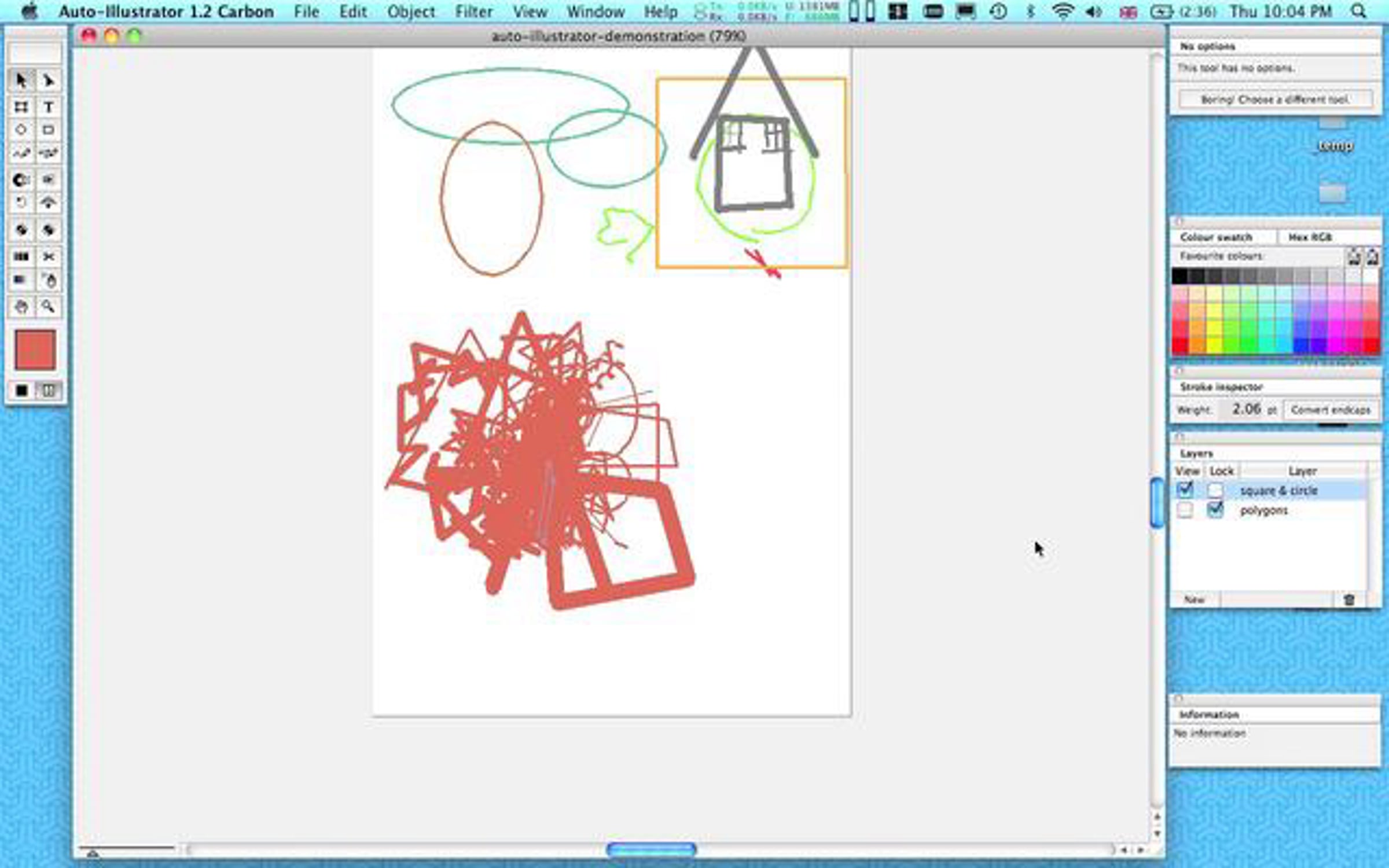Screen dimensions: 1389x868
Task: Click the clock showing Thu 10:04 PM
Action: pyautogui.click(x=1280, y=11)
